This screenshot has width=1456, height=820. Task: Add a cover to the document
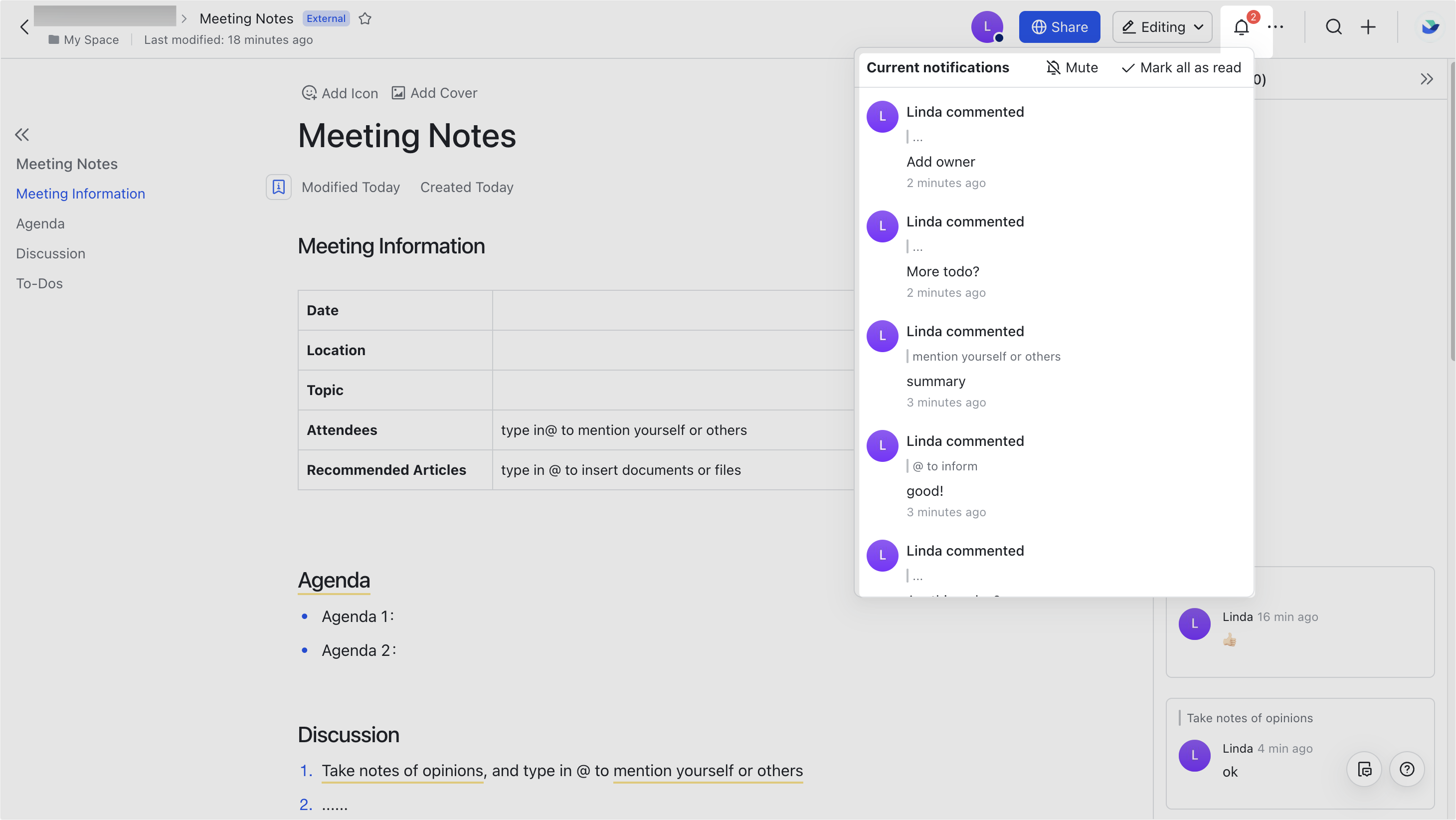(x=434, y=93)
